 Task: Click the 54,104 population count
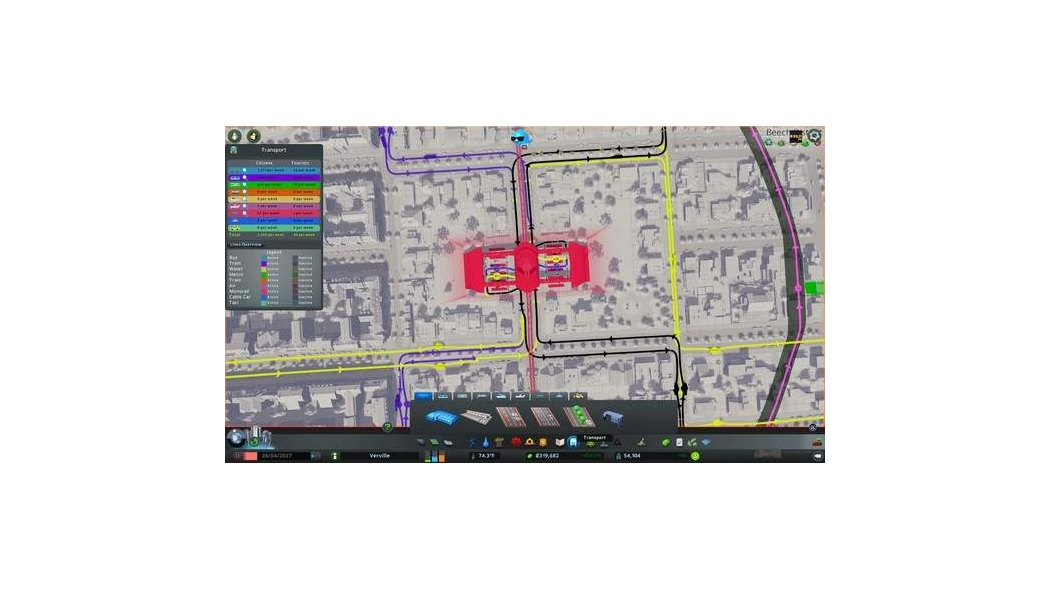[631, 455]
